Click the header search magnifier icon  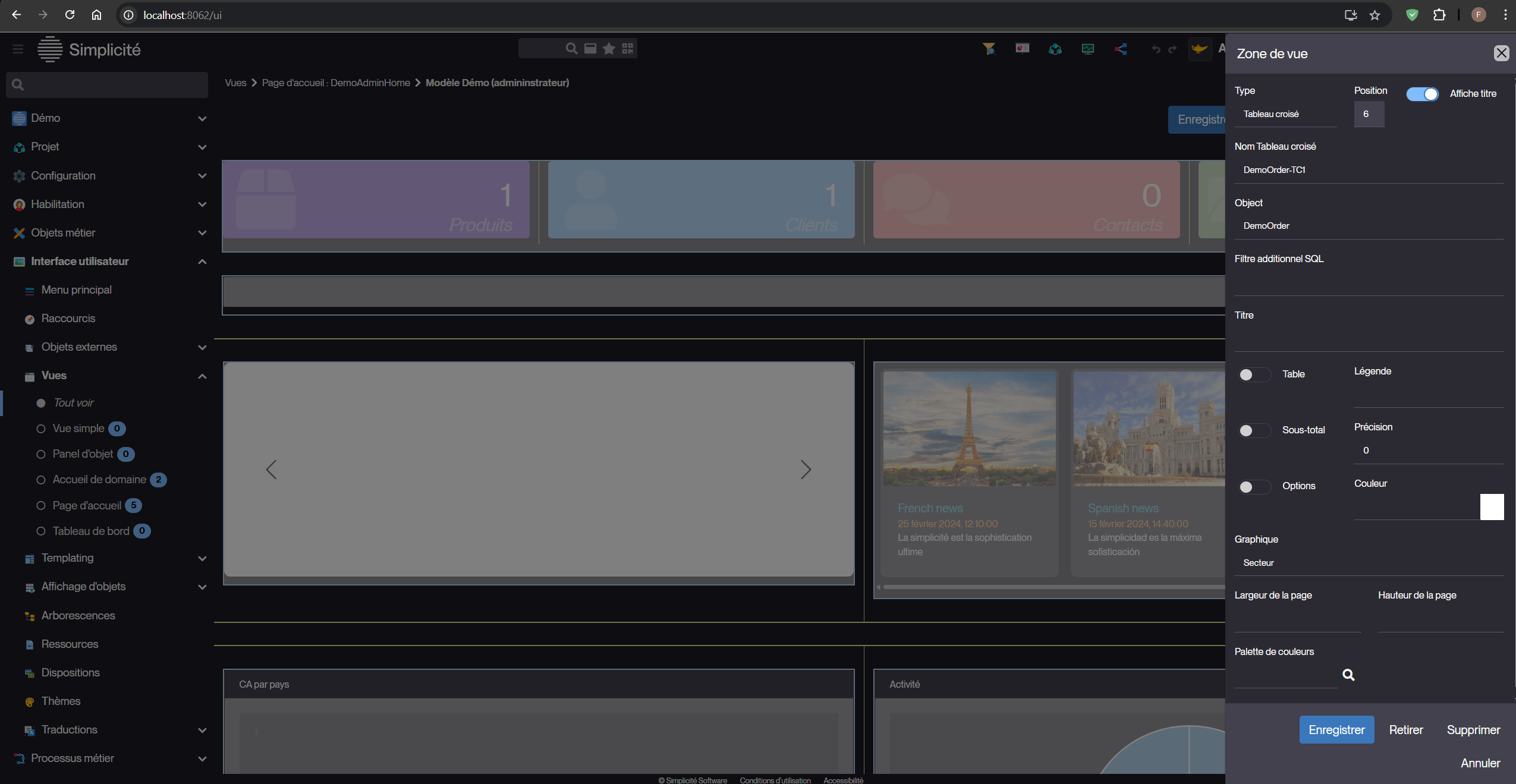tap(571, 48)
